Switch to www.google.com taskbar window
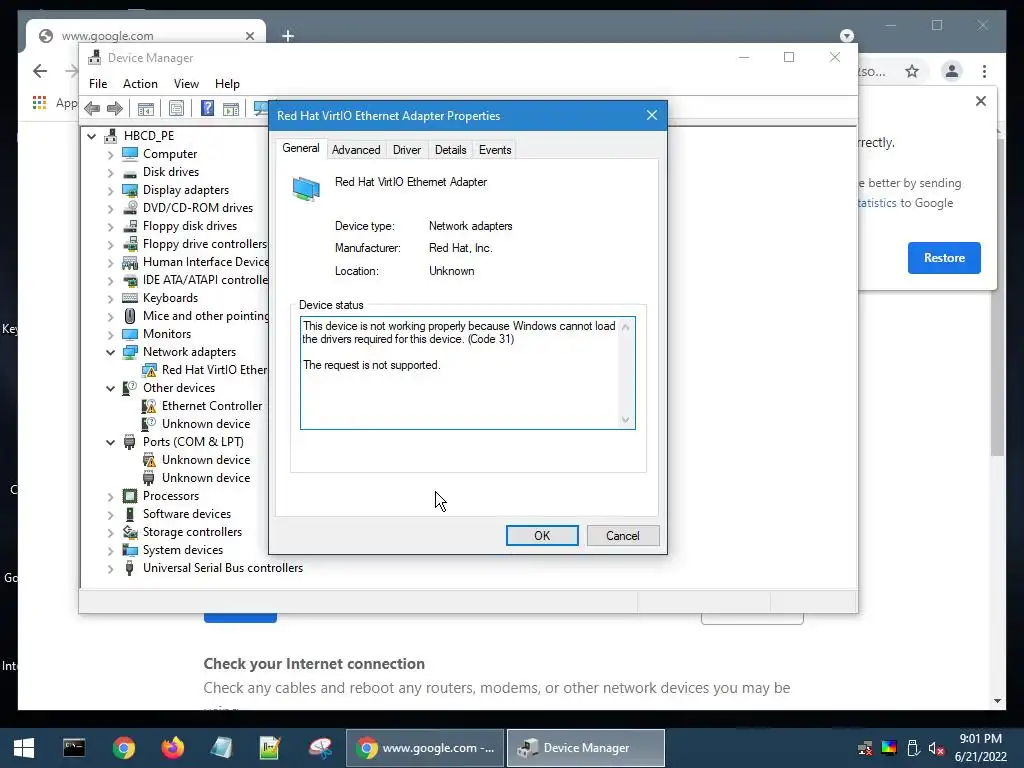 click(x=425, y=748)
